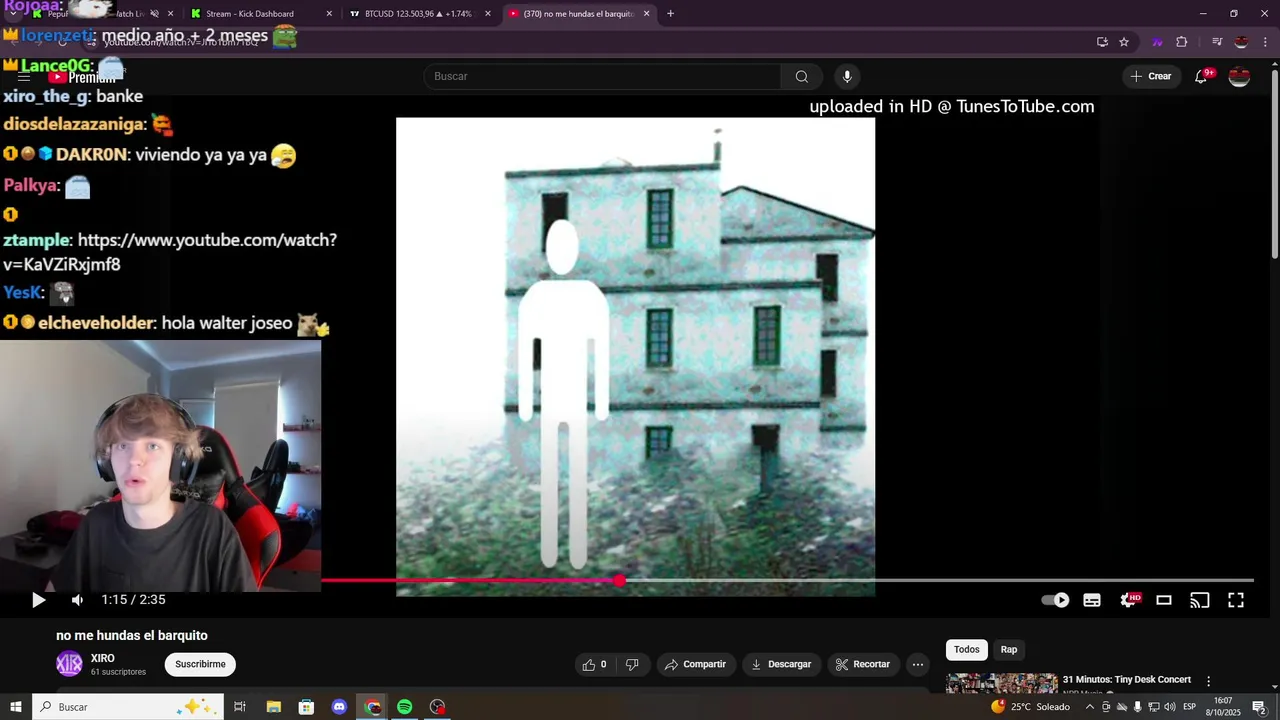
Task: Select the Todos filter chip
Action: (x=967, y=650)
